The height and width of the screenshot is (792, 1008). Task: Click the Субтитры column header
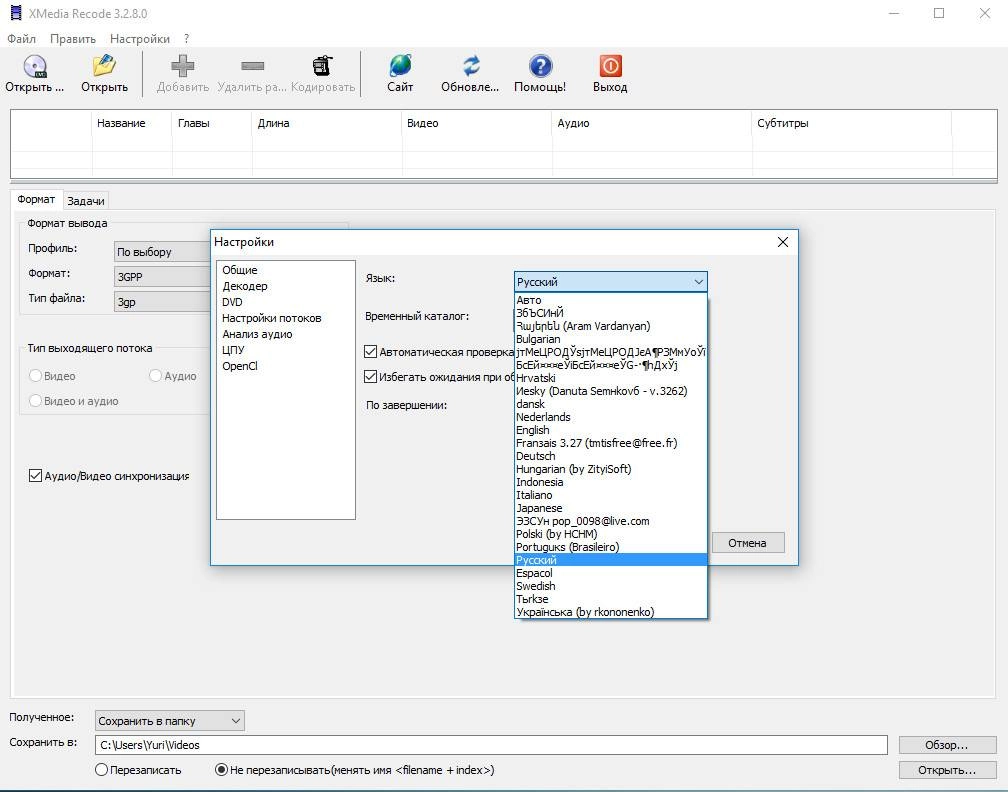click(851, 123)
